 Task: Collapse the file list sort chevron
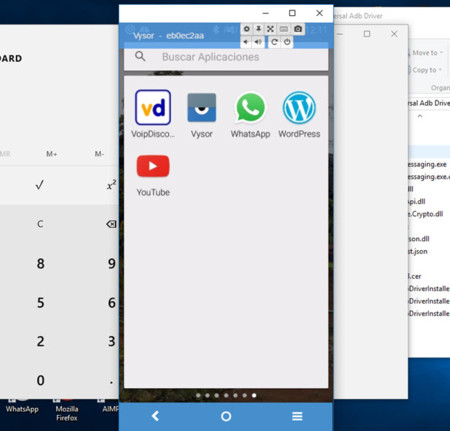pyautogui.click(x=420, y=116)
